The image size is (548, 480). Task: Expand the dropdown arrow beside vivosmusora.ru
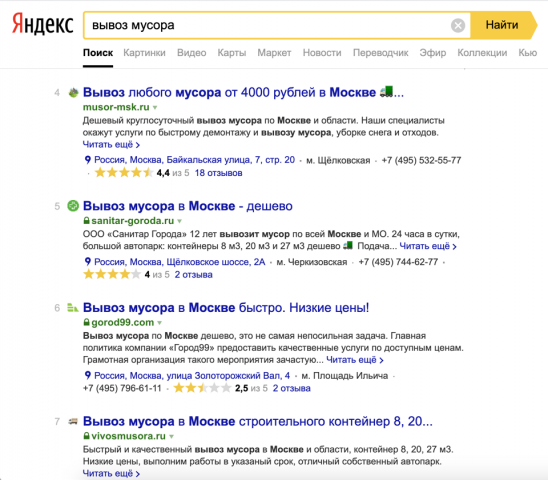click(172, 436)
